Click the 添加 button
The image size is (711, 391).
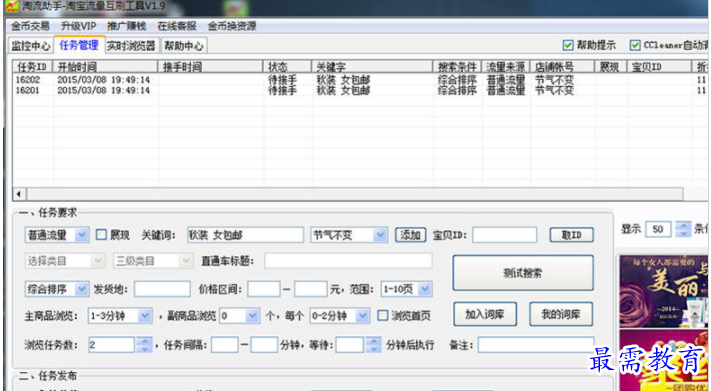click(410, 235)
